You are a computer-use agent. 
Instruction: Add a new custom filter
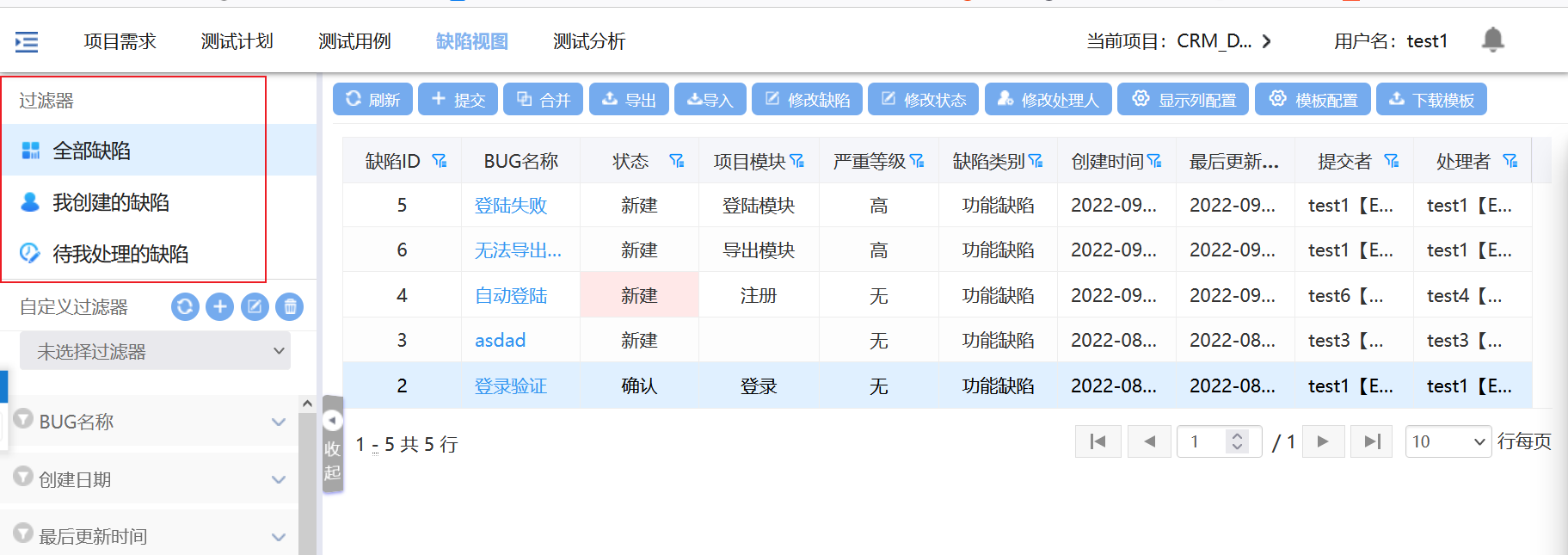220,306
